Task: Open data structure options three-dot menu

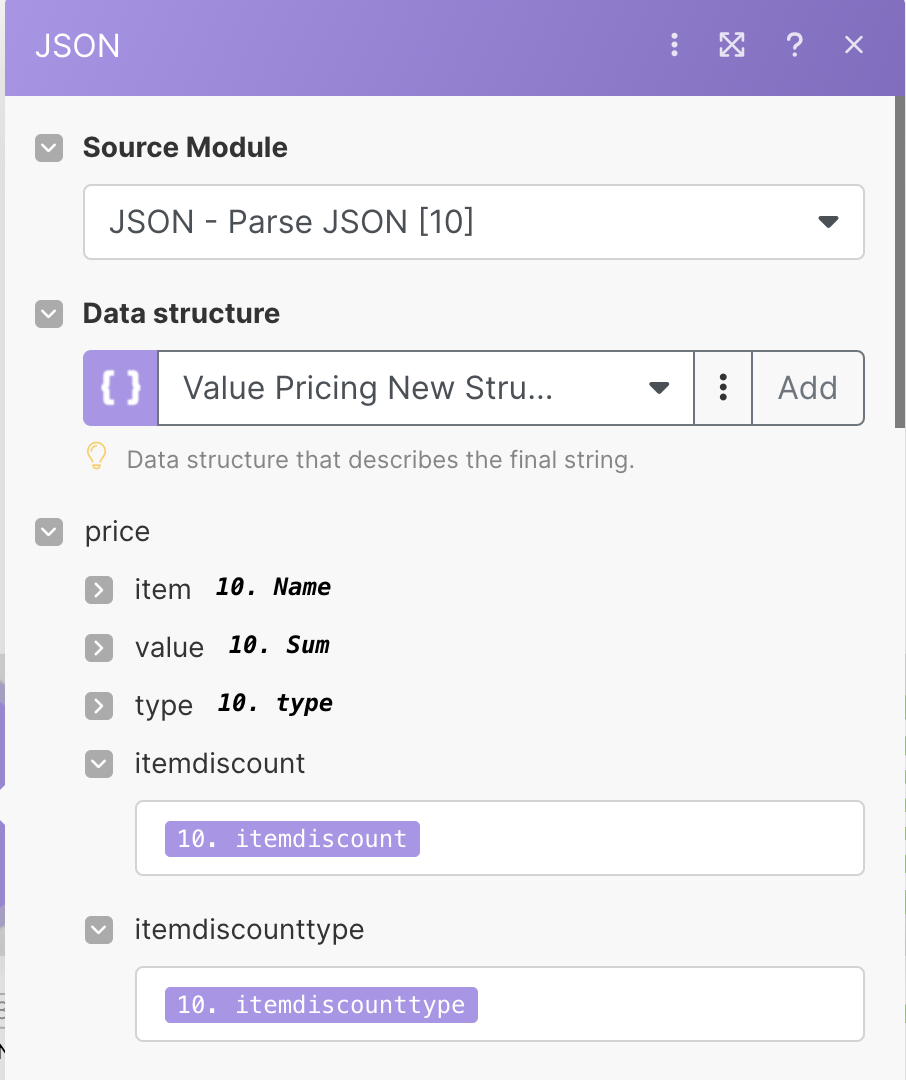Action: click(723, 388)
